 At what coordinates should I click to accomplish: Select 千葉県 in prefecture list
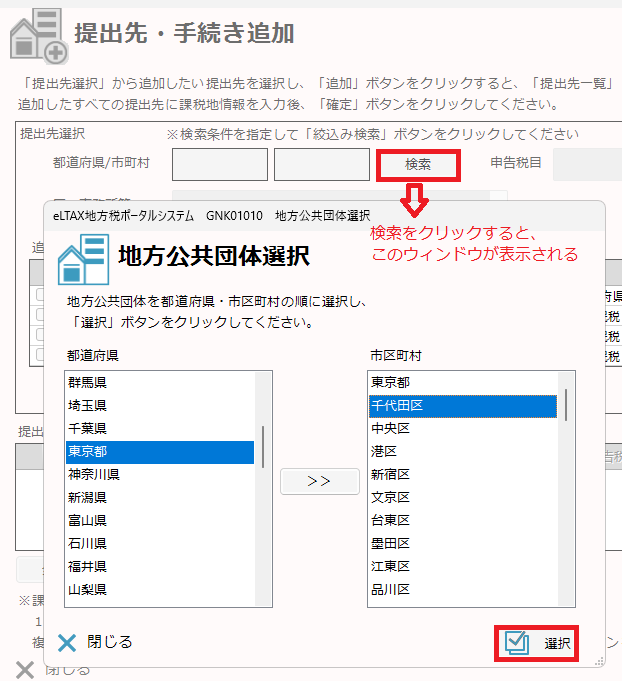click(x=160, y=429)
